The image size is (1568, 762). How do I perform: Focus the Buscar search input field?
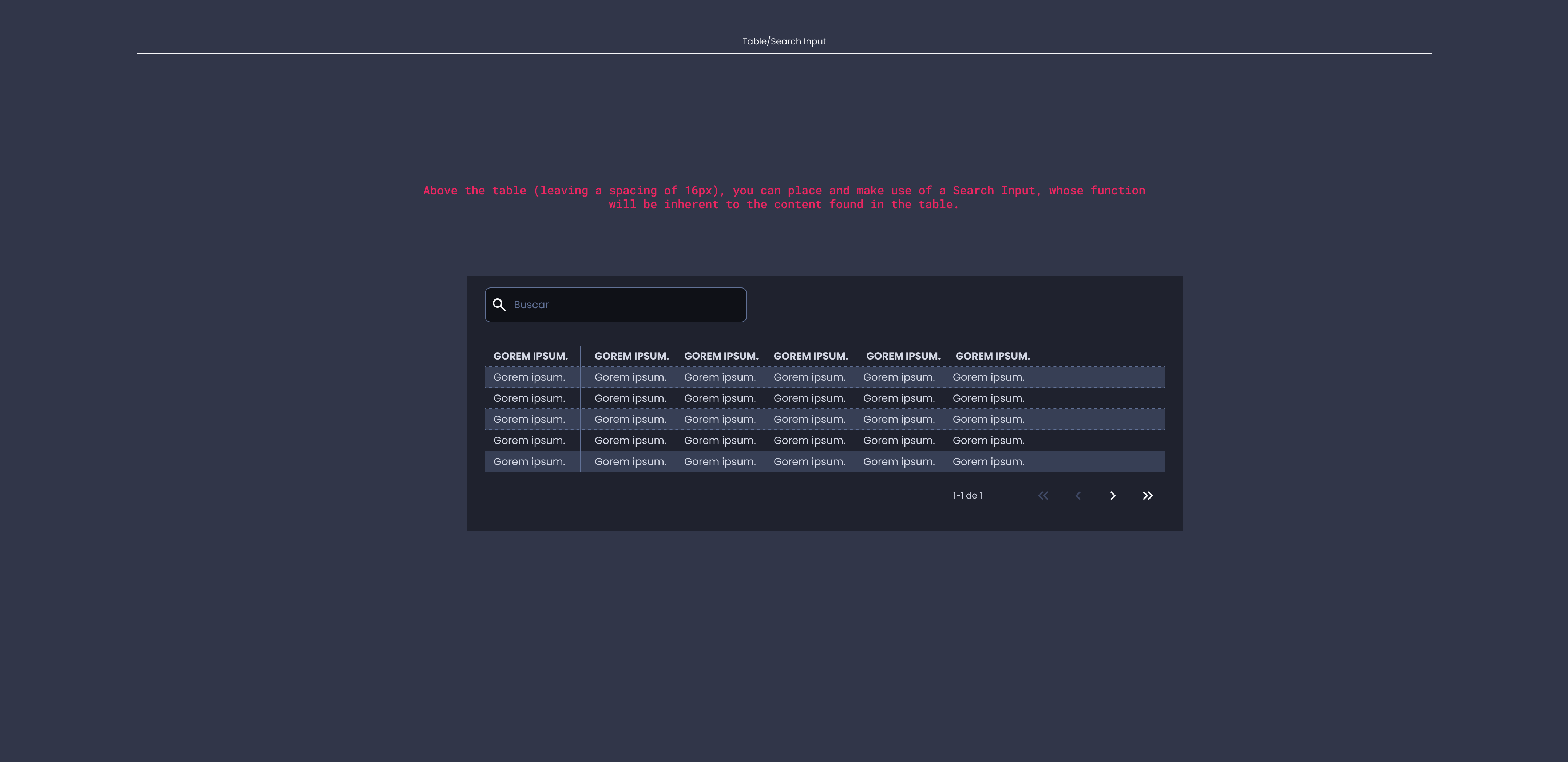point(615,305)
